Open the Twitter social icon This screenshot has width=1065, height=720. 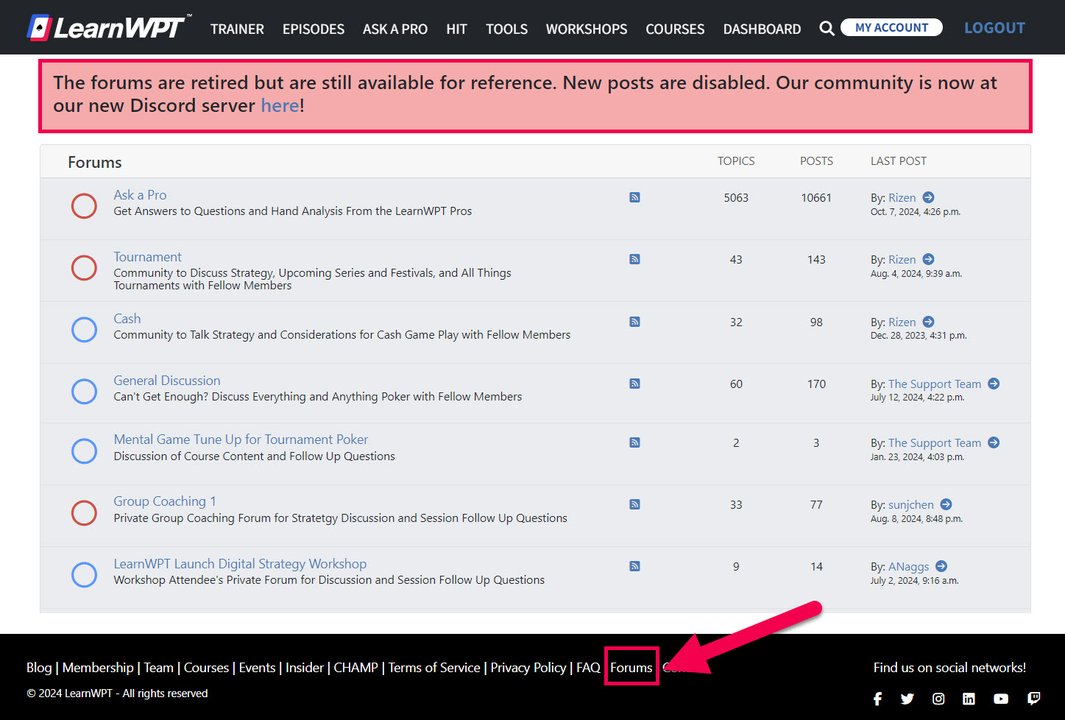[x=907, y=699]
